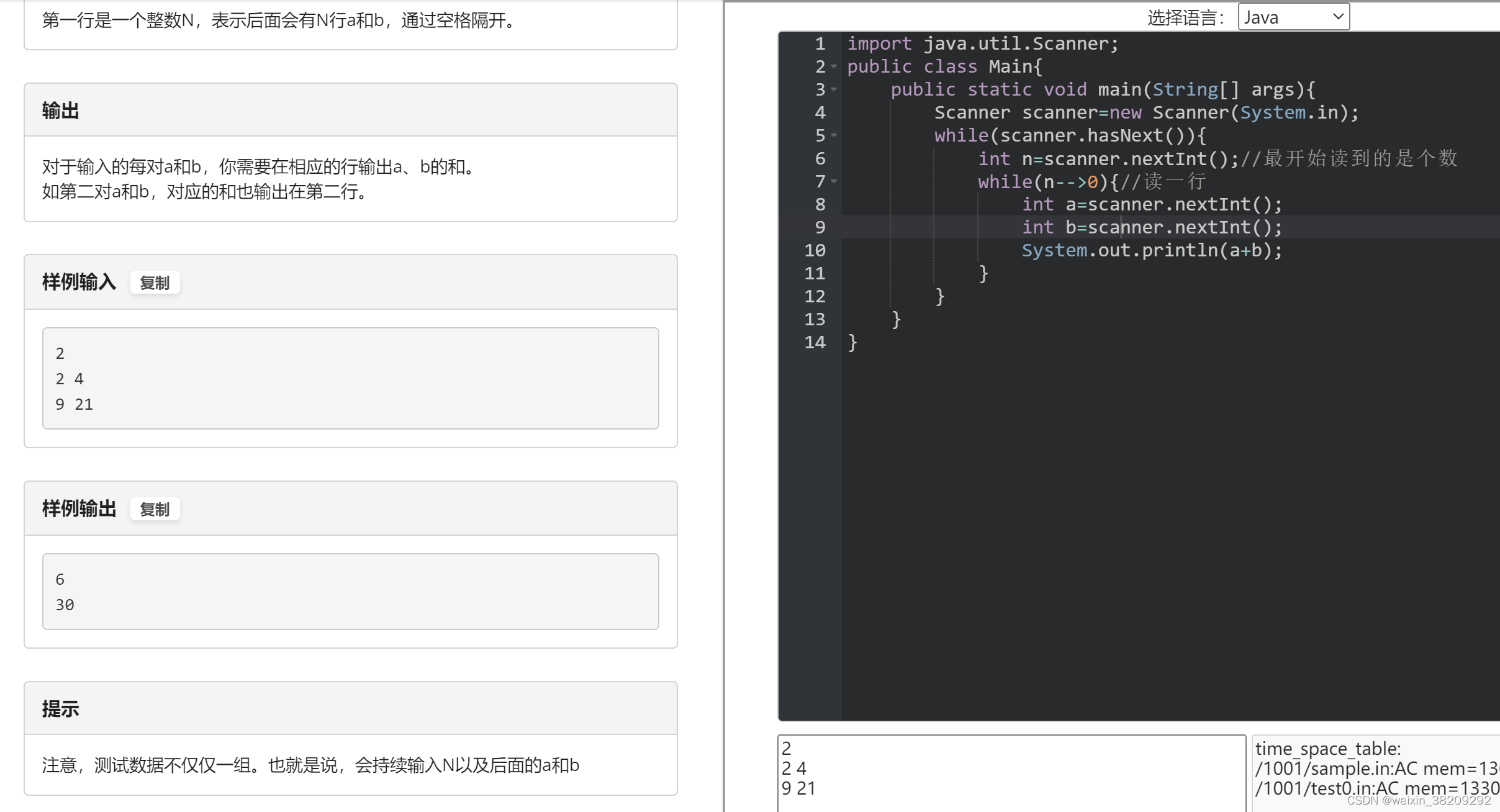Click the 'Scanner scanner=new Scanner(System.in);' line

1146,112
